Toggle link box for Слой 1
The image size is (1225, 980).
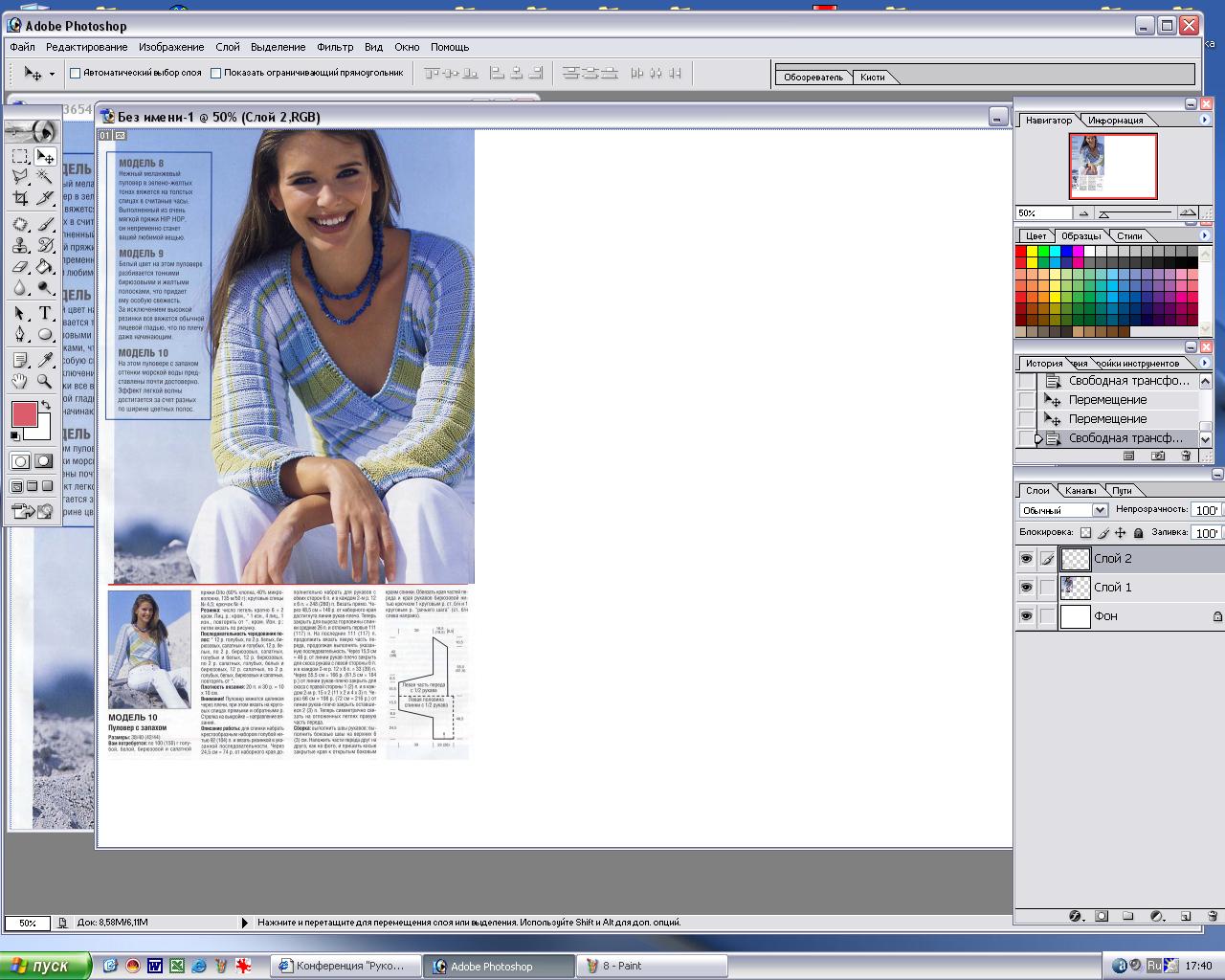click(x=1047, y=588)
